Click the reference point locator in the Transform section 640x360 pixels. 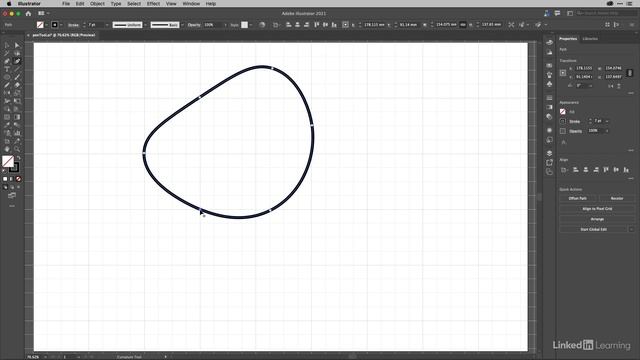563,73
